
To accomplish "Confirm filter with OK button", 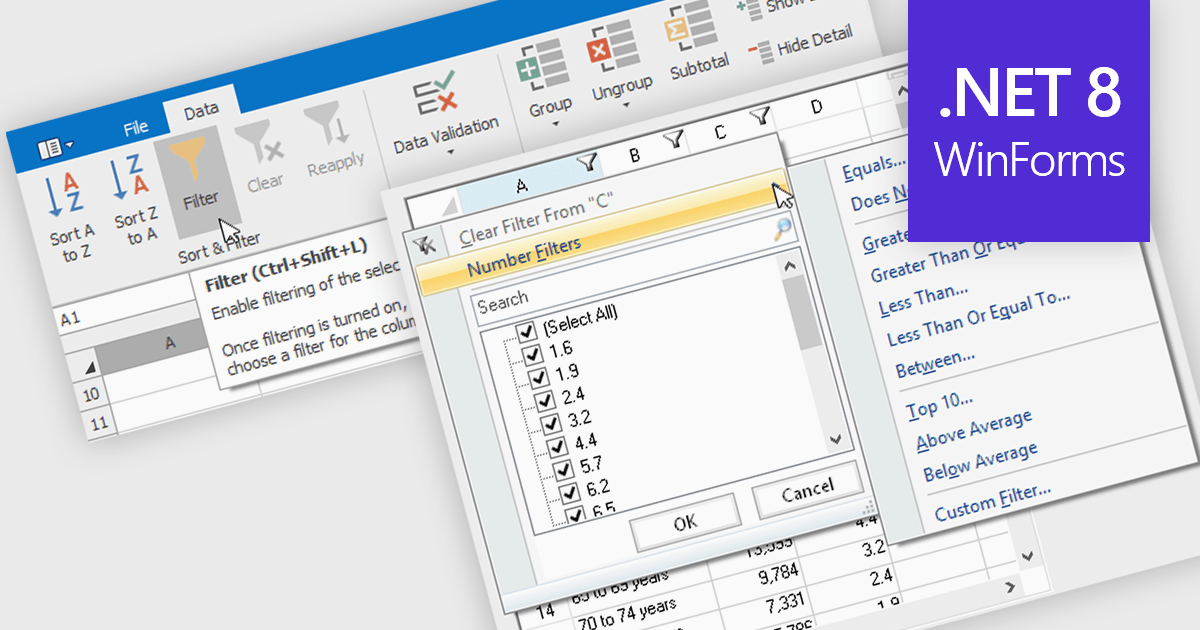I will point(685,522).
